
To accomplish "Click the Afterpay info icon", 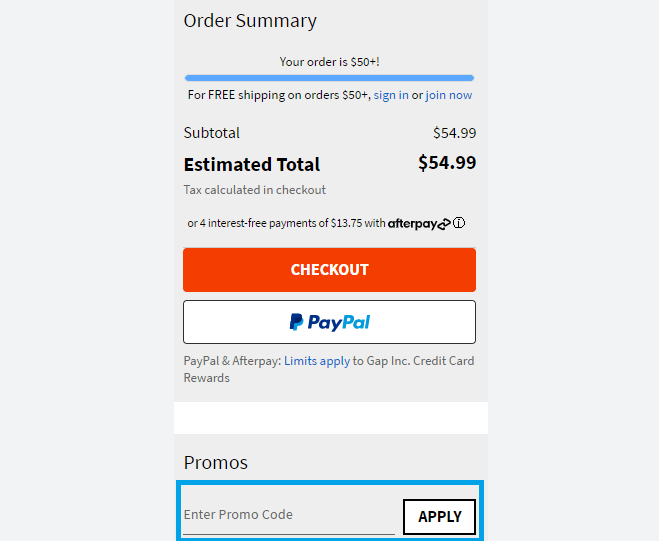I will [x=460, y=224].
